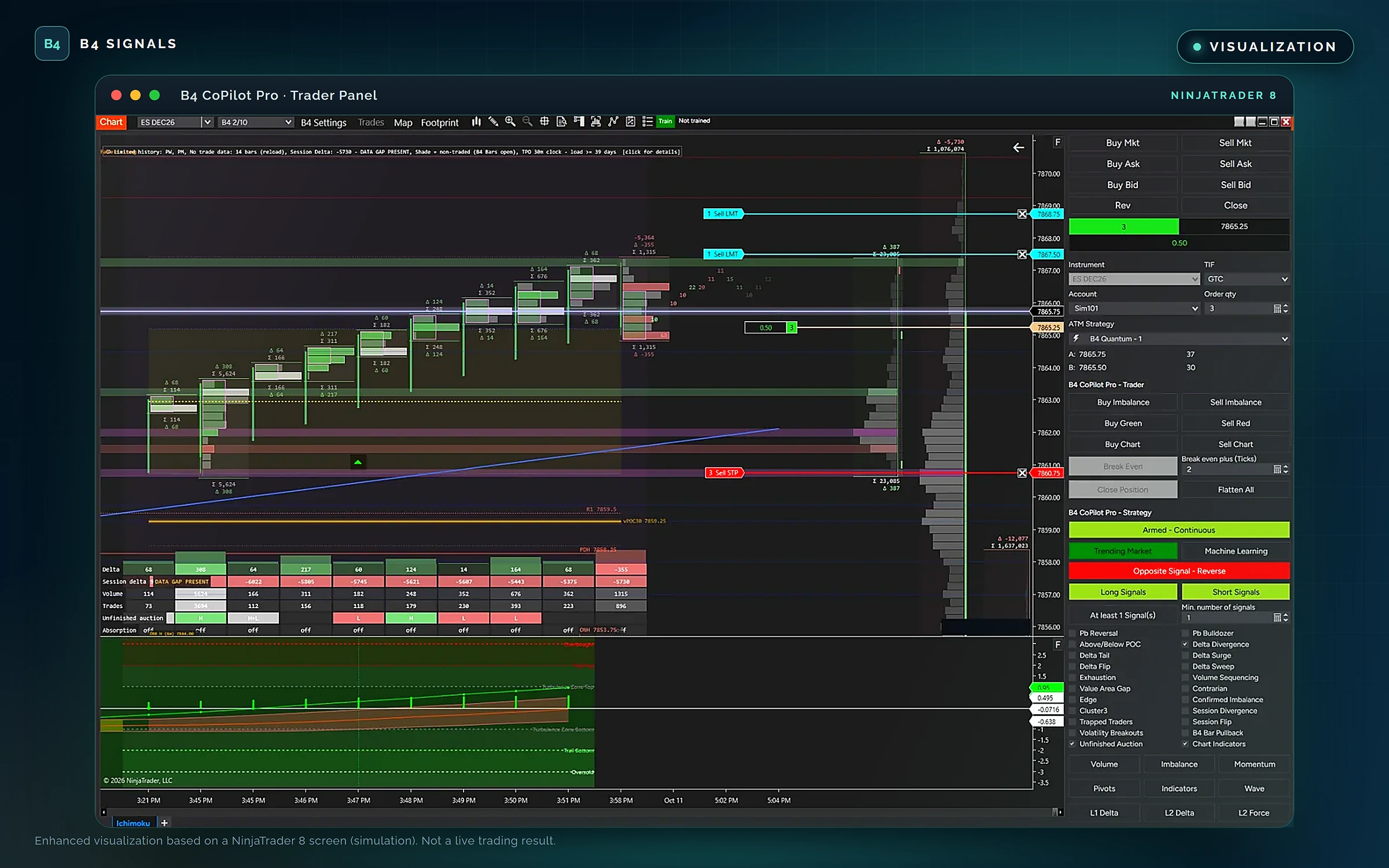Click the Sell Ask button
Image resolution: width=1389 pixels, height=868 pixels.
tap(1236, 164)
